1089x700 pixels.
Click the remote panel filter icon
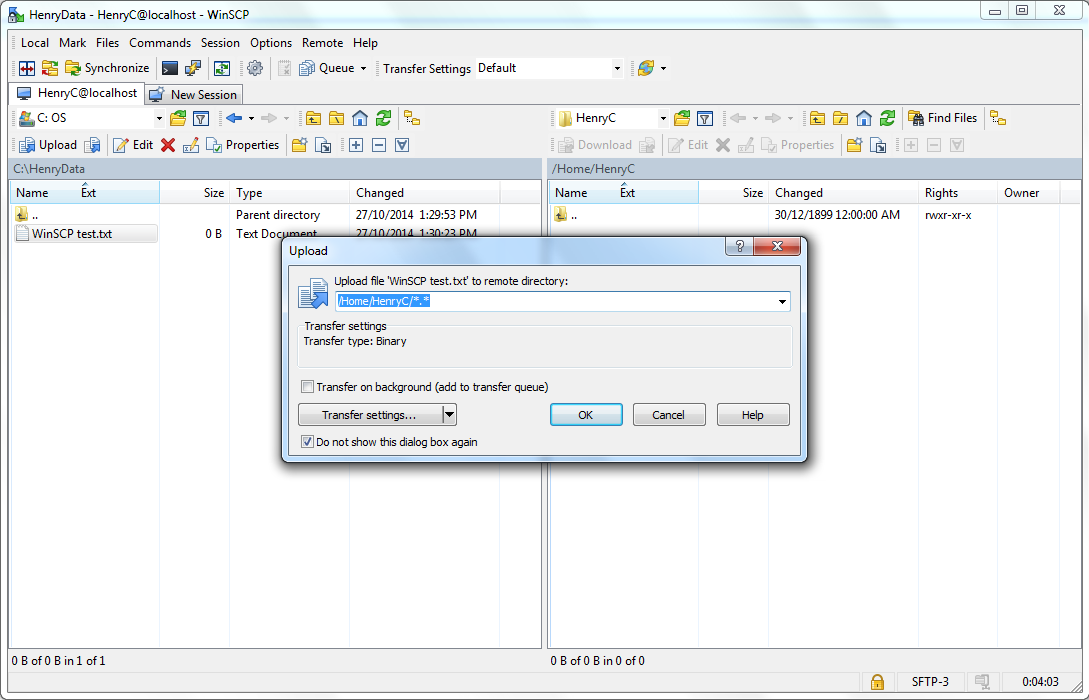point(705,119)
